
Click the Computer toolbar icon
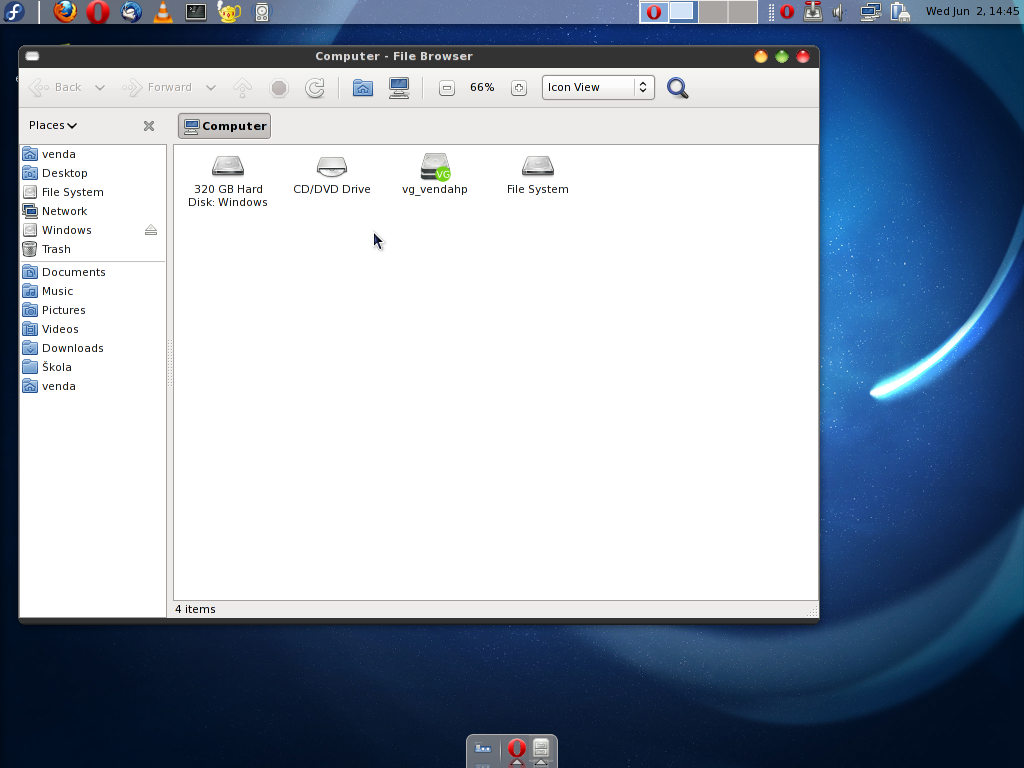(x=399, y=88)
